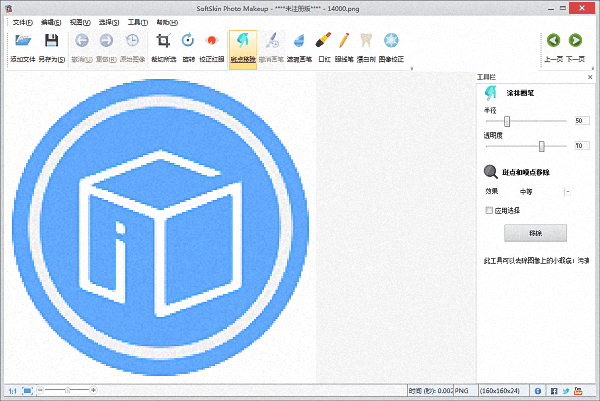Open the 工具 menu

138,22
